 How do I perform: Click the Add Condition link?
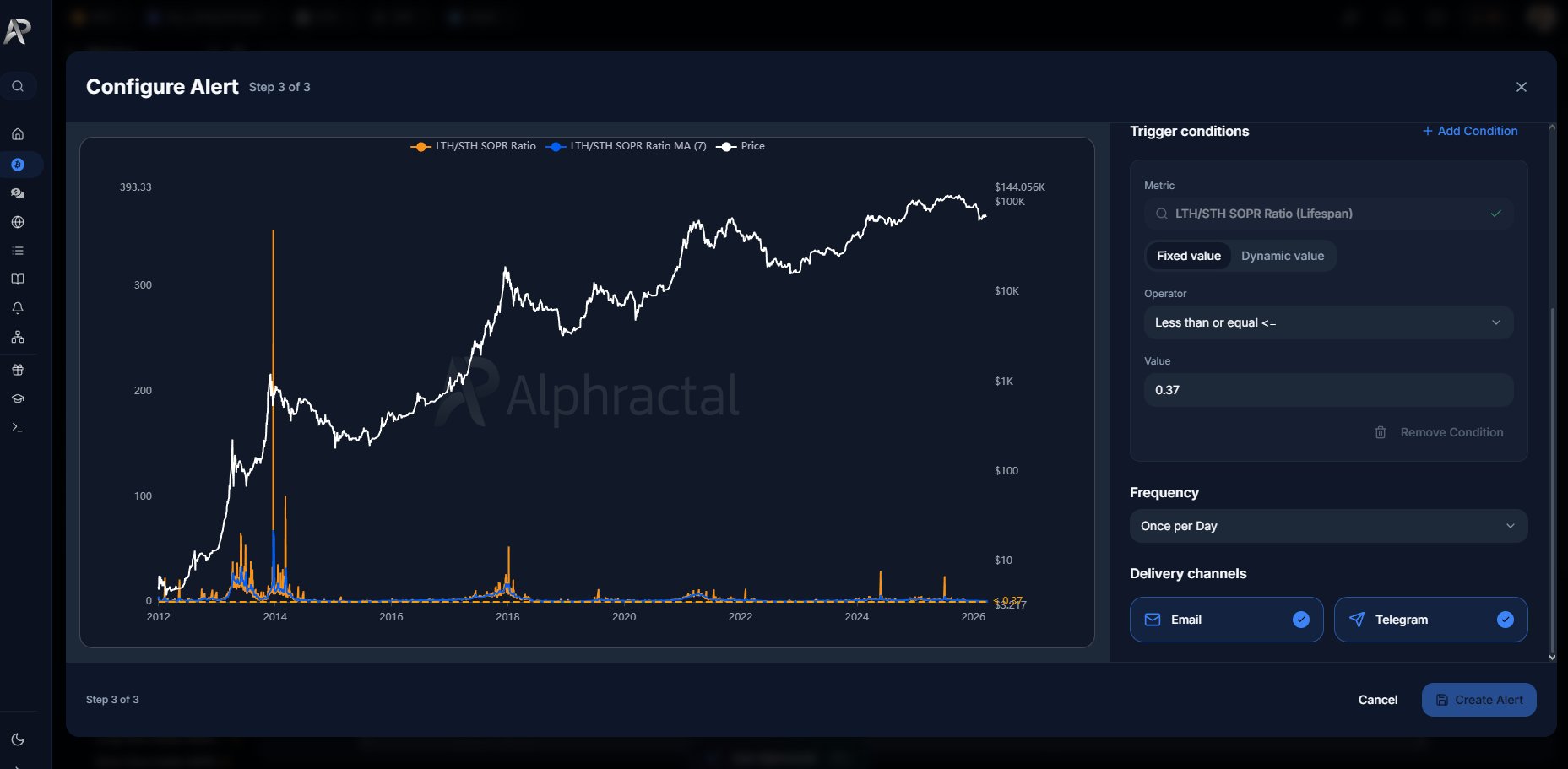(x=1470, y=131)
